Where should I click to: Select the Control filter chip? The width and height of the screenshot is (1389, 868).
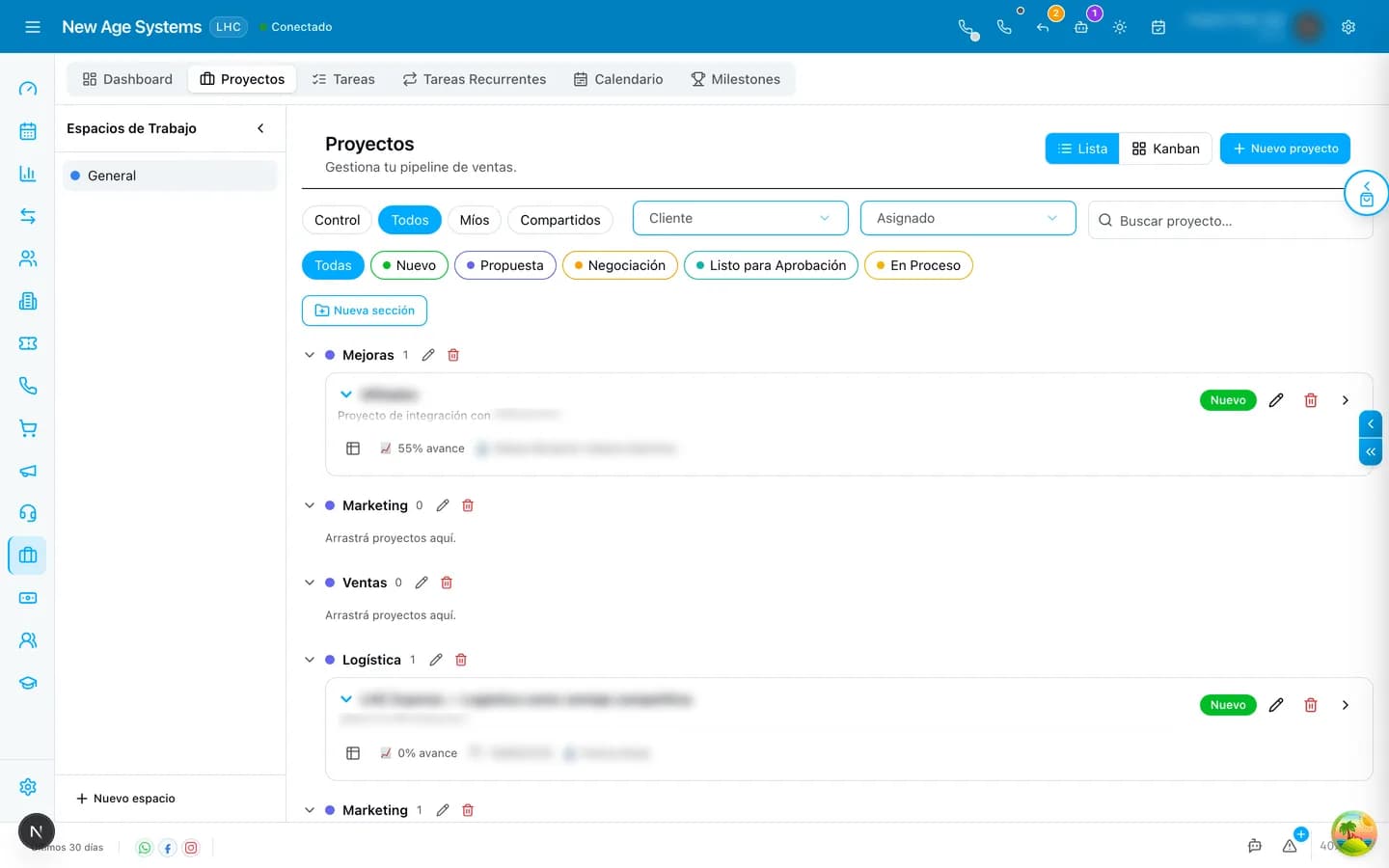tap(337, 220)
